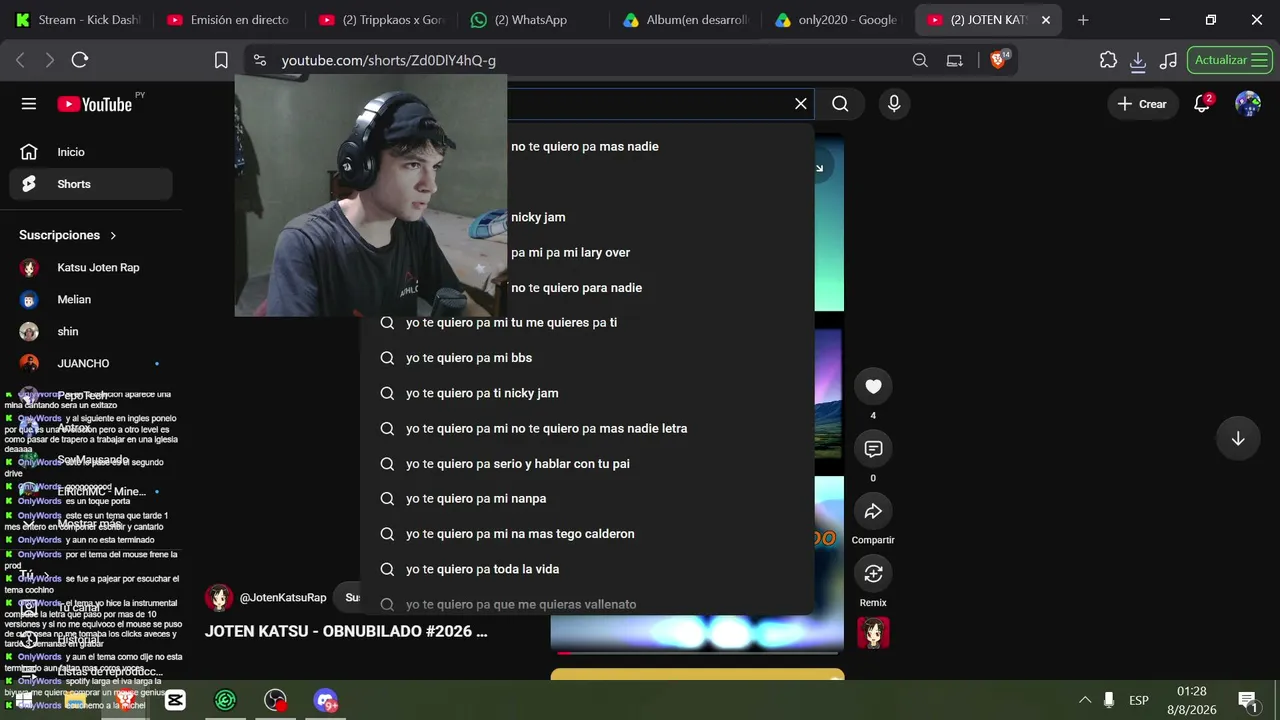Screen dimensions: 1280x720
Task: Remix this Short
Action: pyautogui.click(x=873, y=573)
